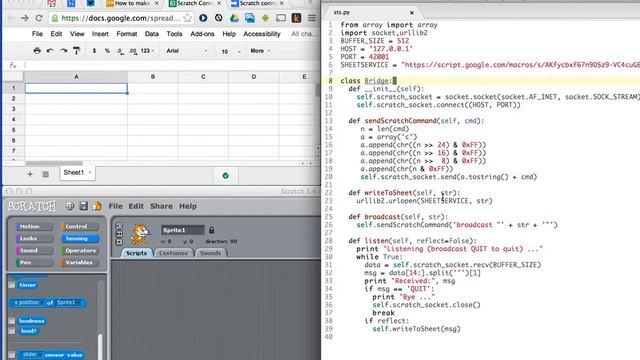Viewport: 640px width, 360px height.
Task: Bookmark the page with the star icon
Action: pyautogui.click(x=187, y=18)
